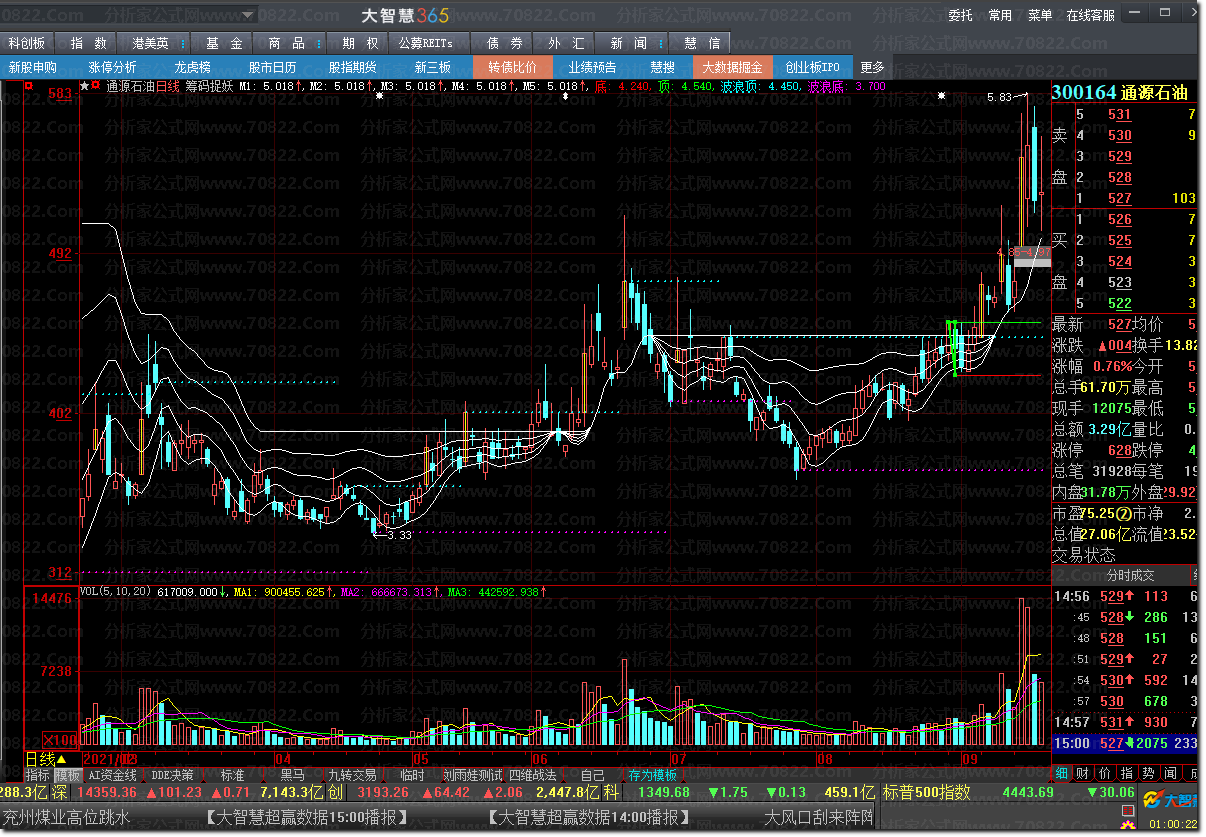The width and height of the screenshot is (1206, 837).
Task: Select the 基金 market tab
Action: pos(224,43)
